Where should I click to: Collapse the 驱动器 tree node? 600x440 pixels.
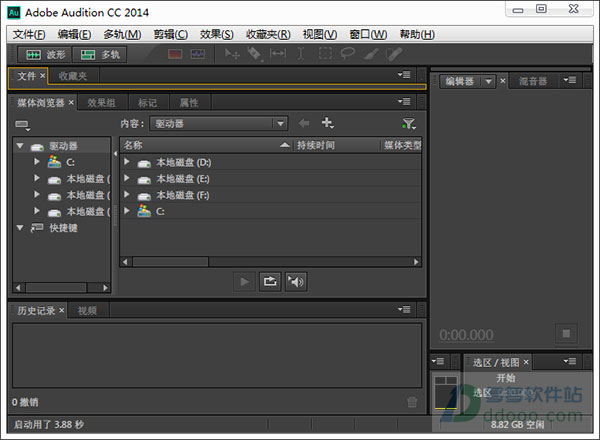[20, 146]
